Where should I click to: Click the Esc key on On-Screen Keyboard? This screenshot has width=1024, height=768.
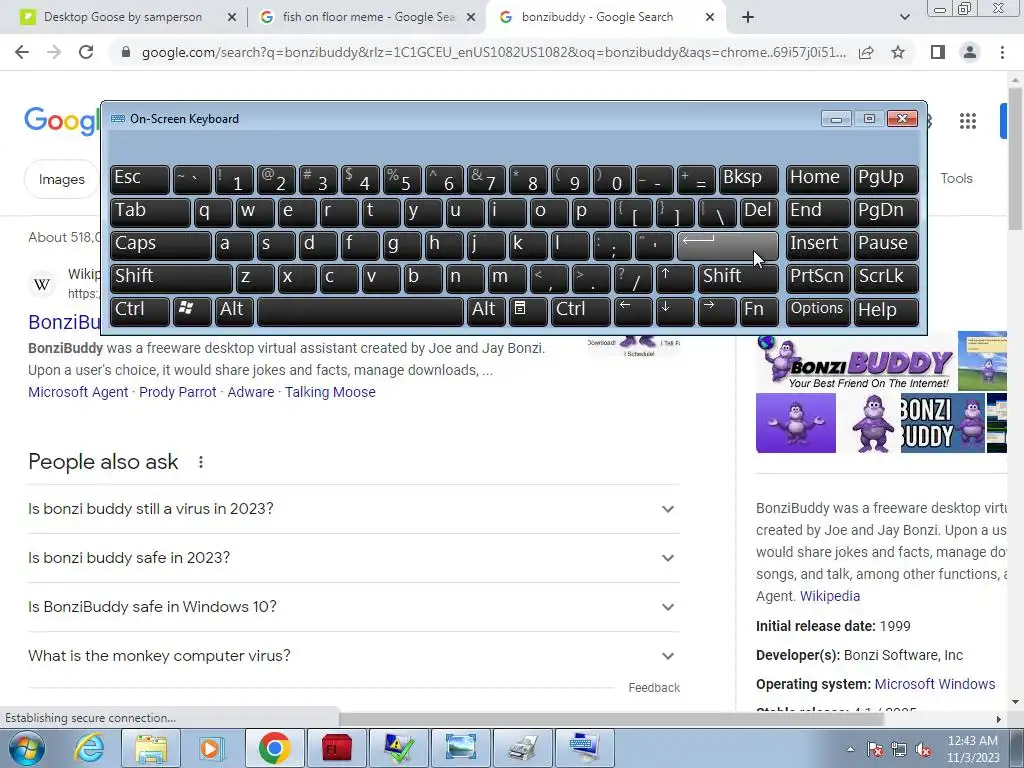140,180
